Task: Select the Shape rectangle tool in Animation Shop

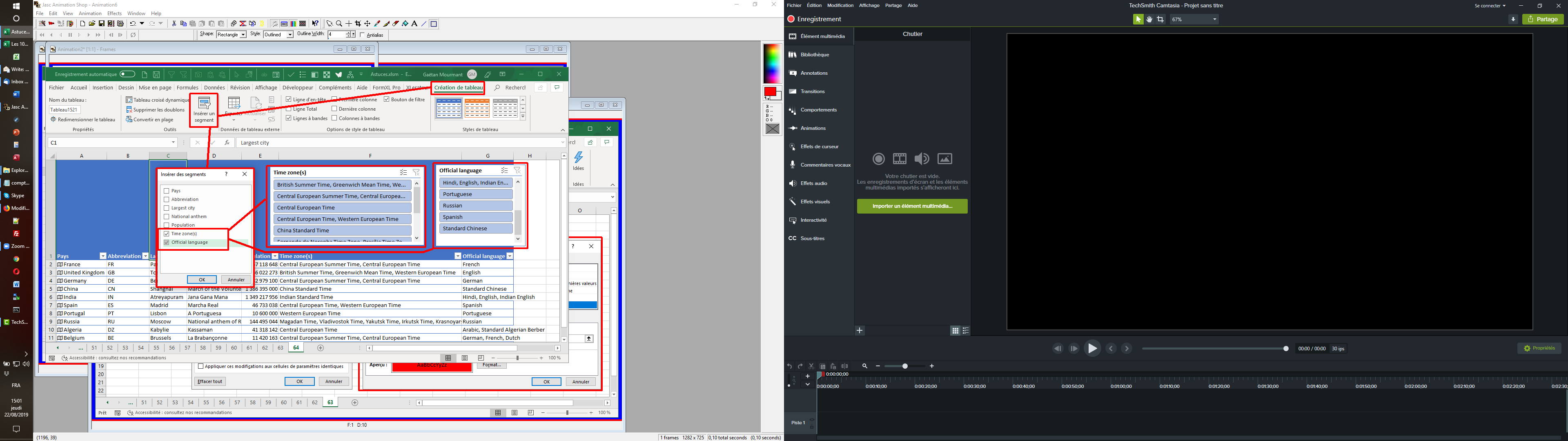Action: click(x=433, y=24)
